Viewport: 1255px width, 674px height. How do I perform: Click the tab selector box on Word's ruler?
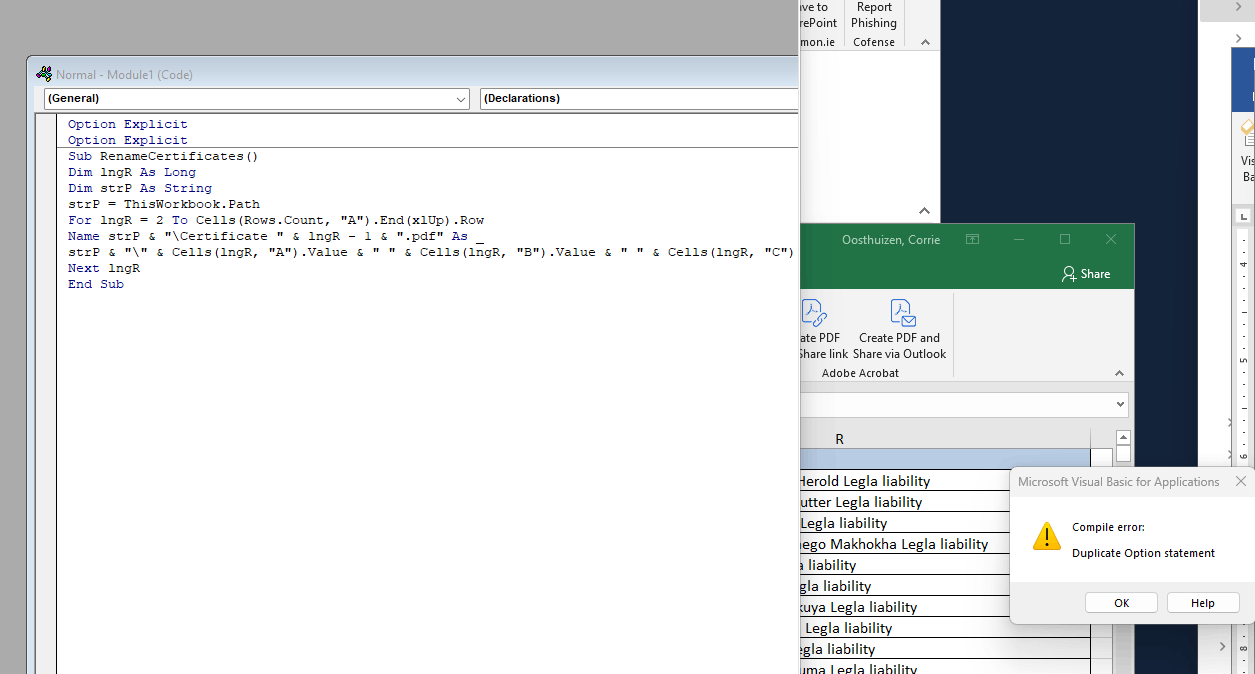(1243, 216)
